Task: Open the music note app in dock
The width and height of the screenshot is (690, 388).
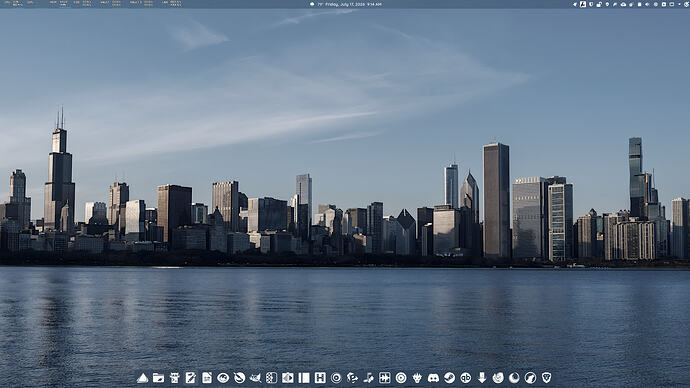Action: [x=368, y=377]
